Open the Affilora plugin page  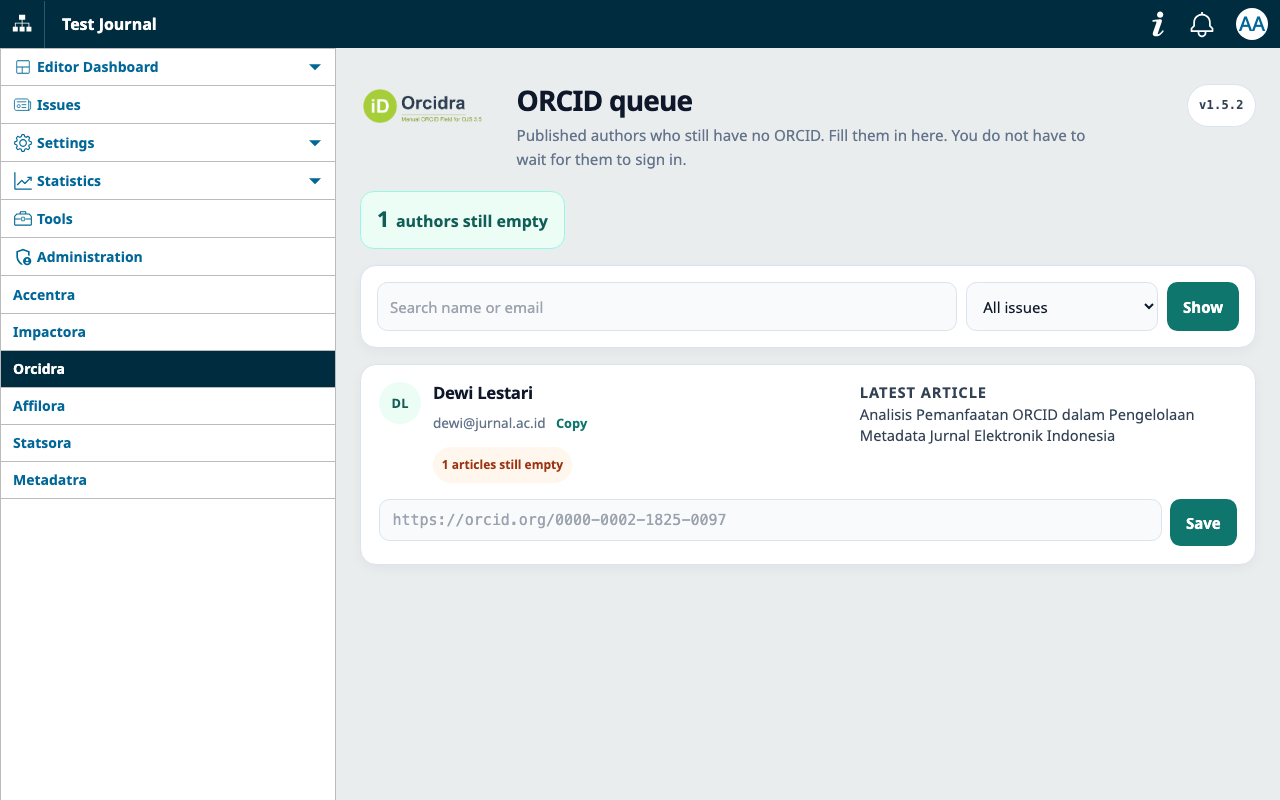click(168, 406)
